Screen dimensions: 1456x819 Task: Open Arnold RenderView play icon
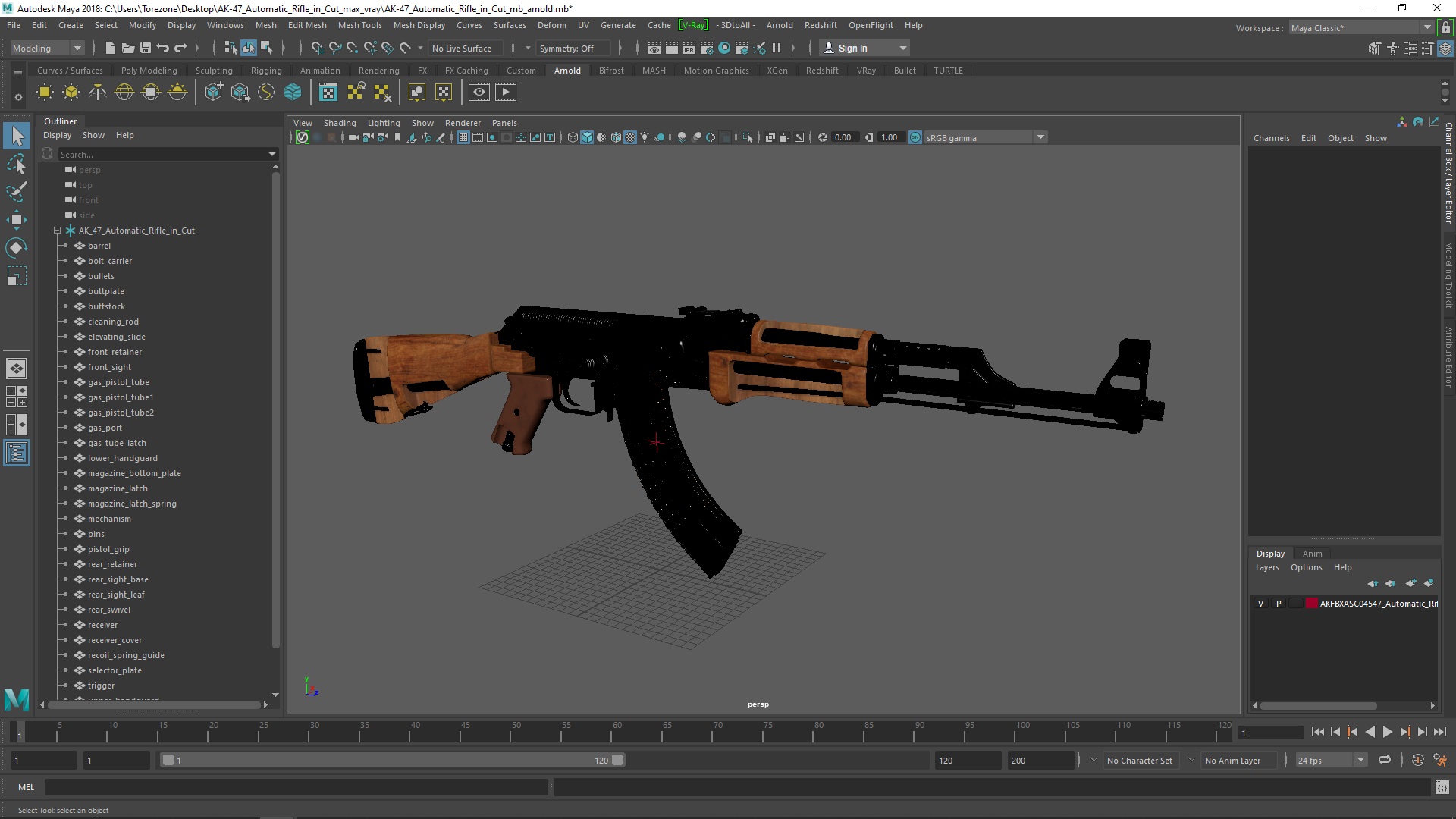pos(505,93)
